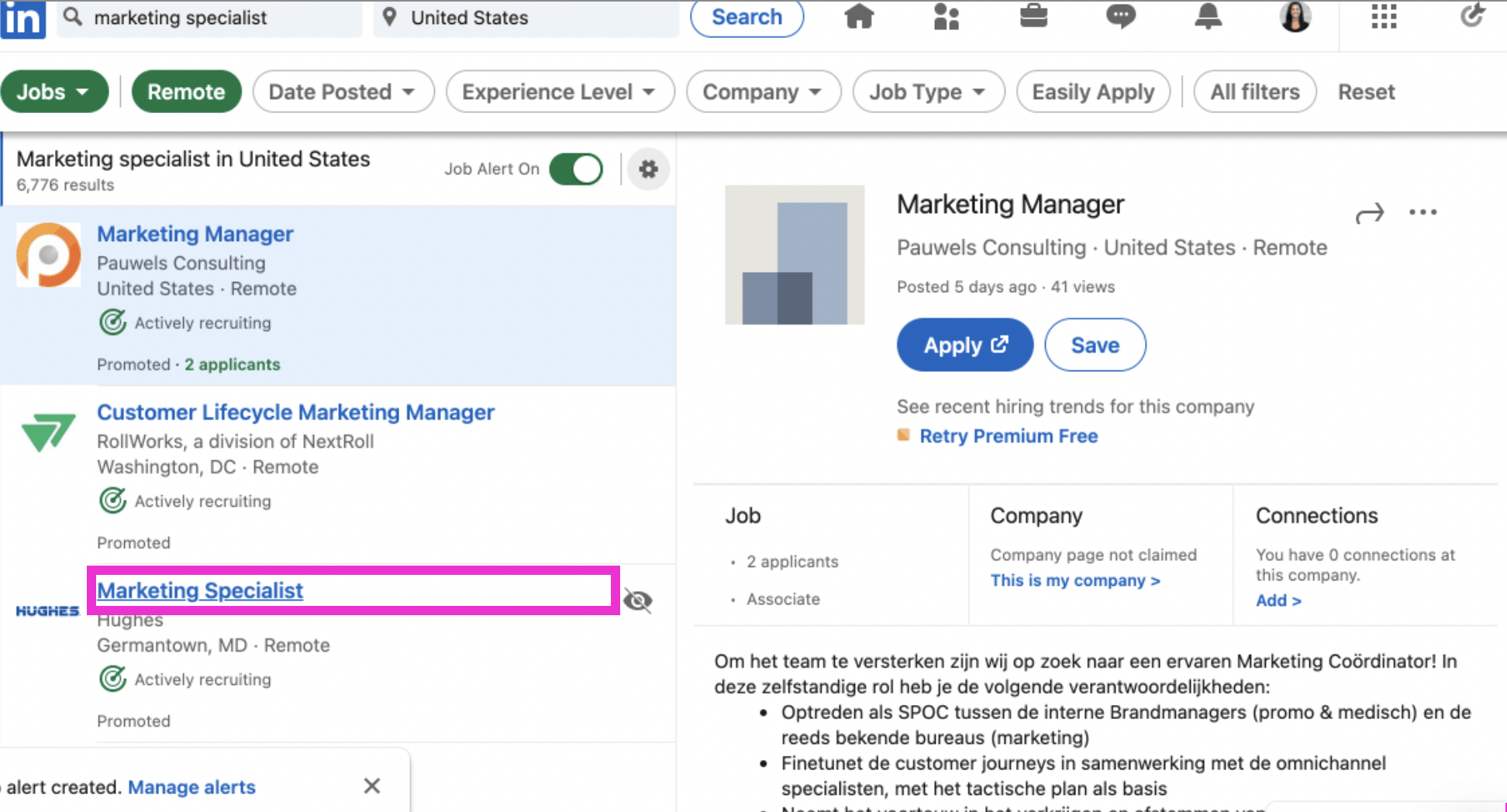Hide the Hughes Marketing Specialist job
This screenshot has height=812, width=1507.
point(638,600)
